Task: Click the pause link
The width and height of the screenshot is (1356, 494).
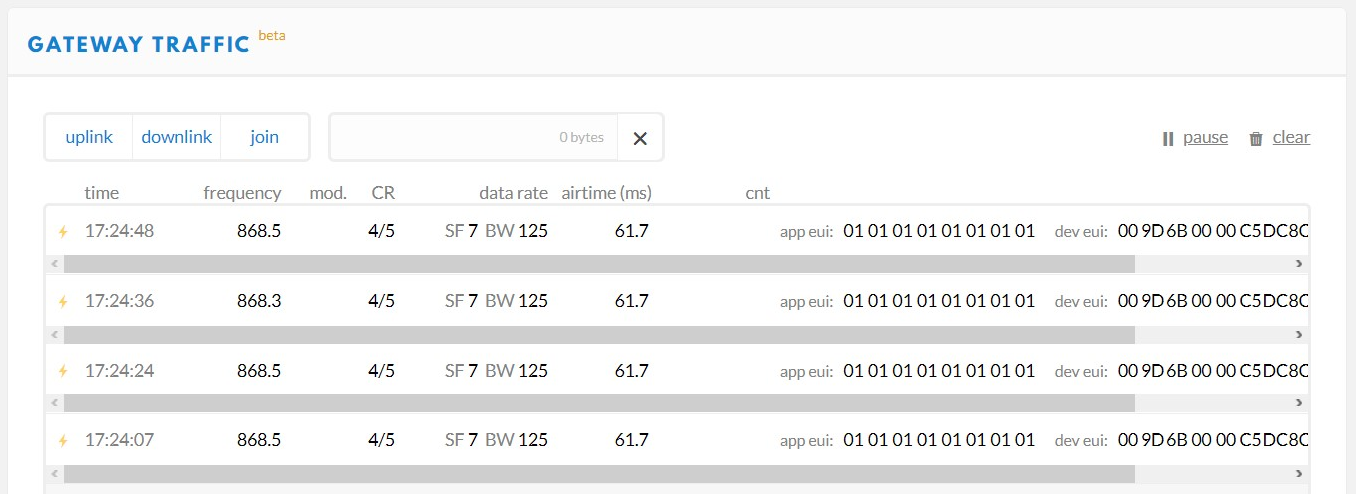Action: 1205,138
